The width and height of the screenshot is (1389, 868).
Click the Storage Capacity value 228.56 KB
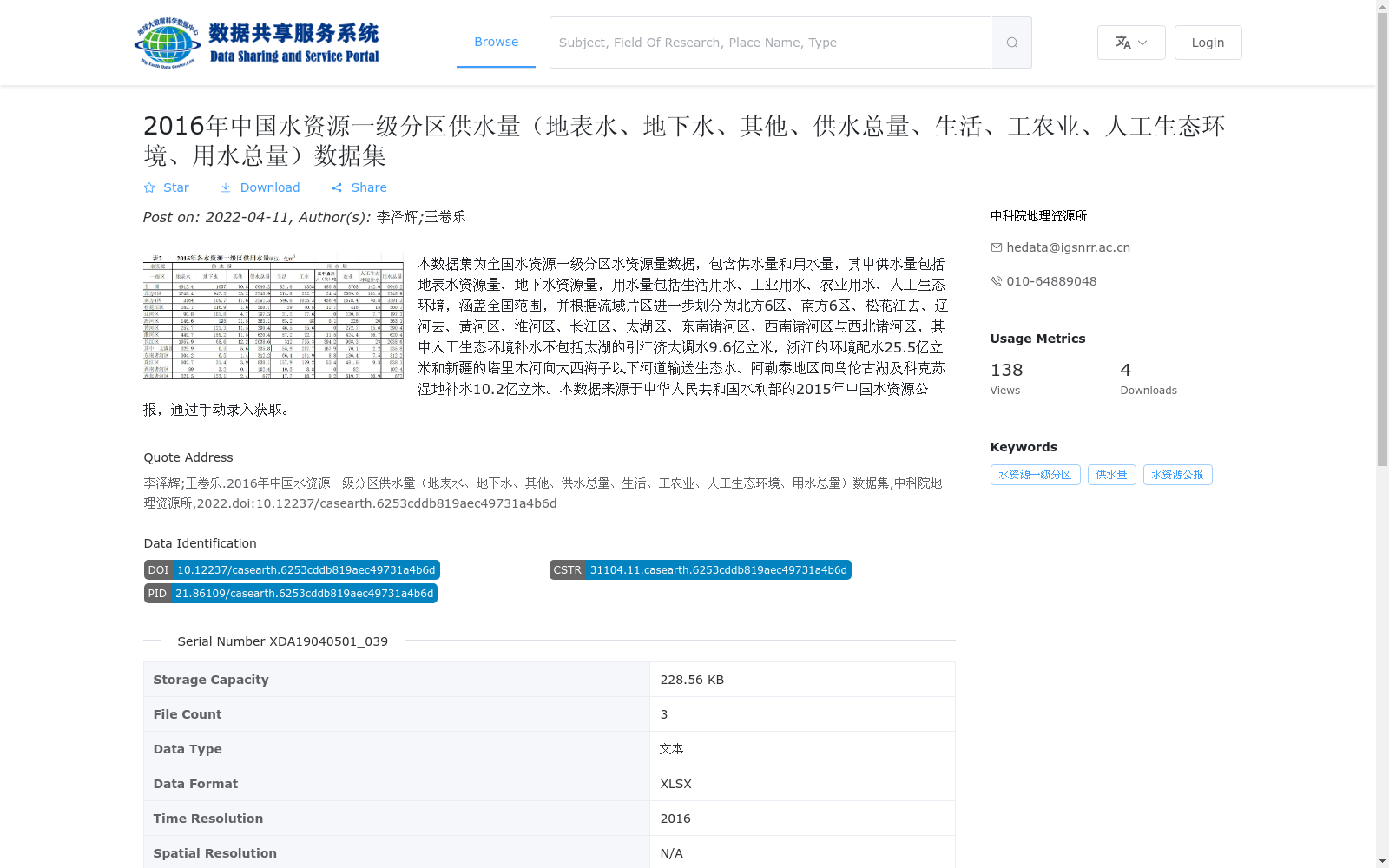coord(692,680)
